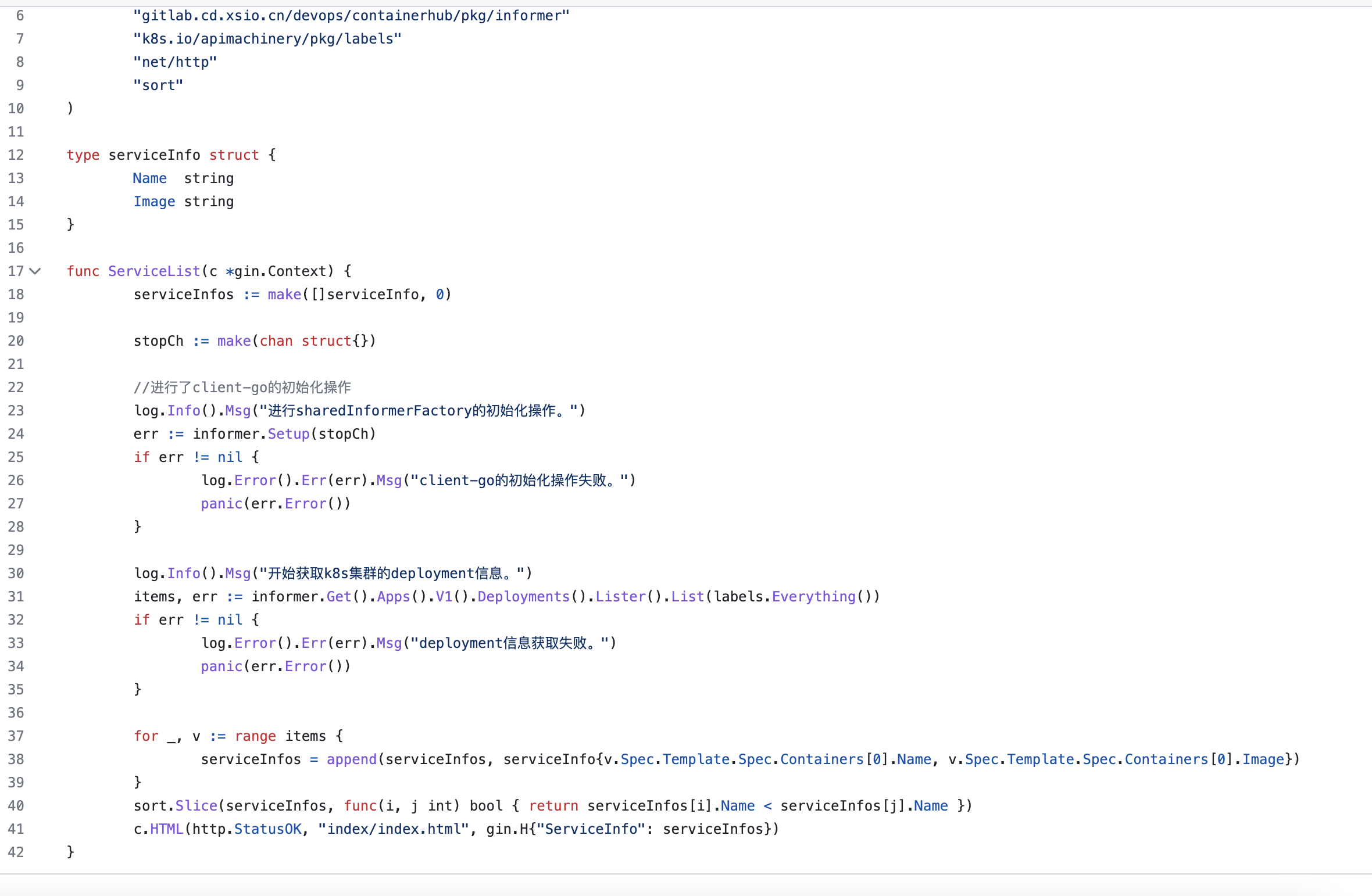Click the Name field in the struct
Screen dimensions: 1372x896
(150, 178)
